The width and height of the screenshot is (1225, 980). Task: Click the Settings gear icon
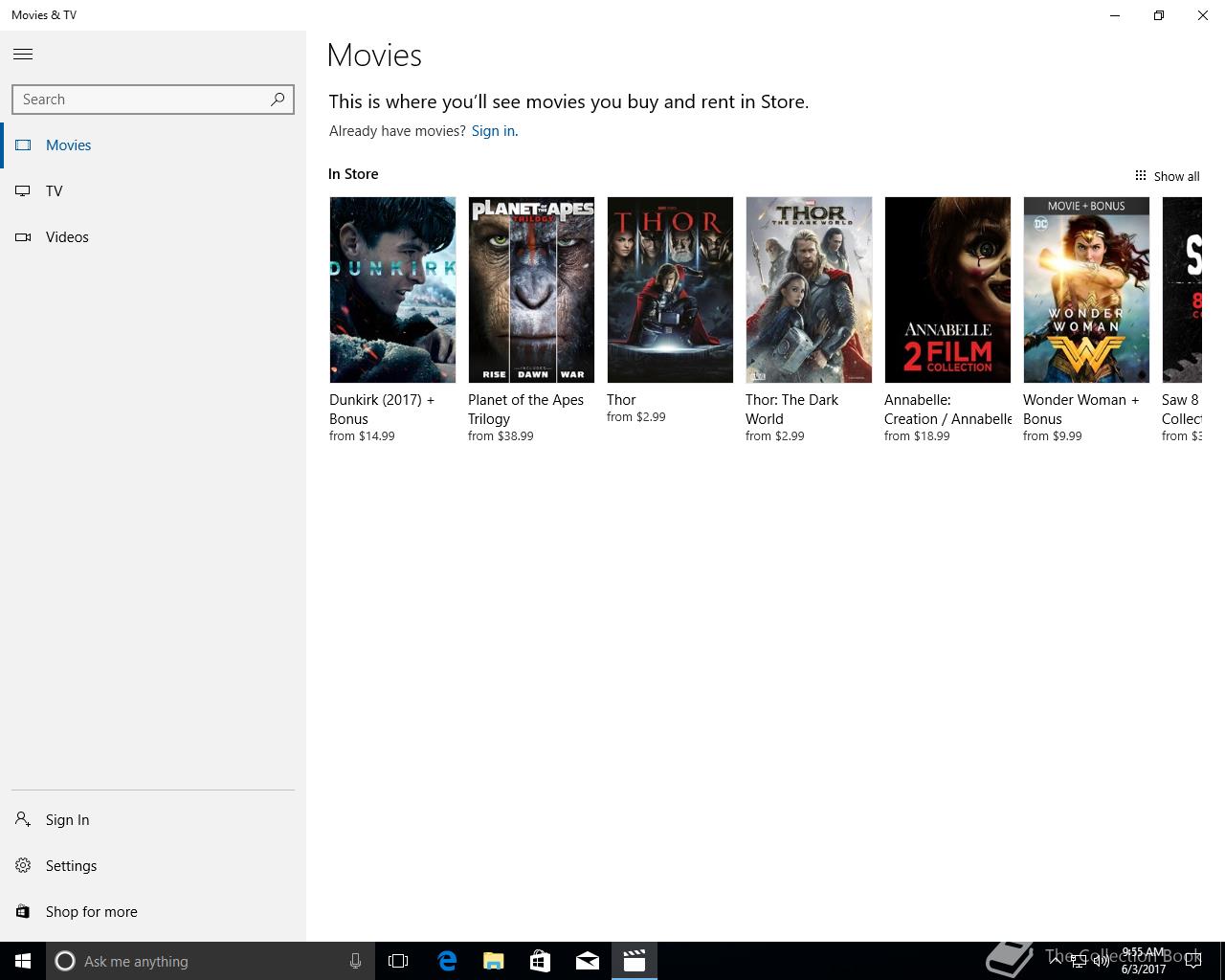(x=23, y=865)
